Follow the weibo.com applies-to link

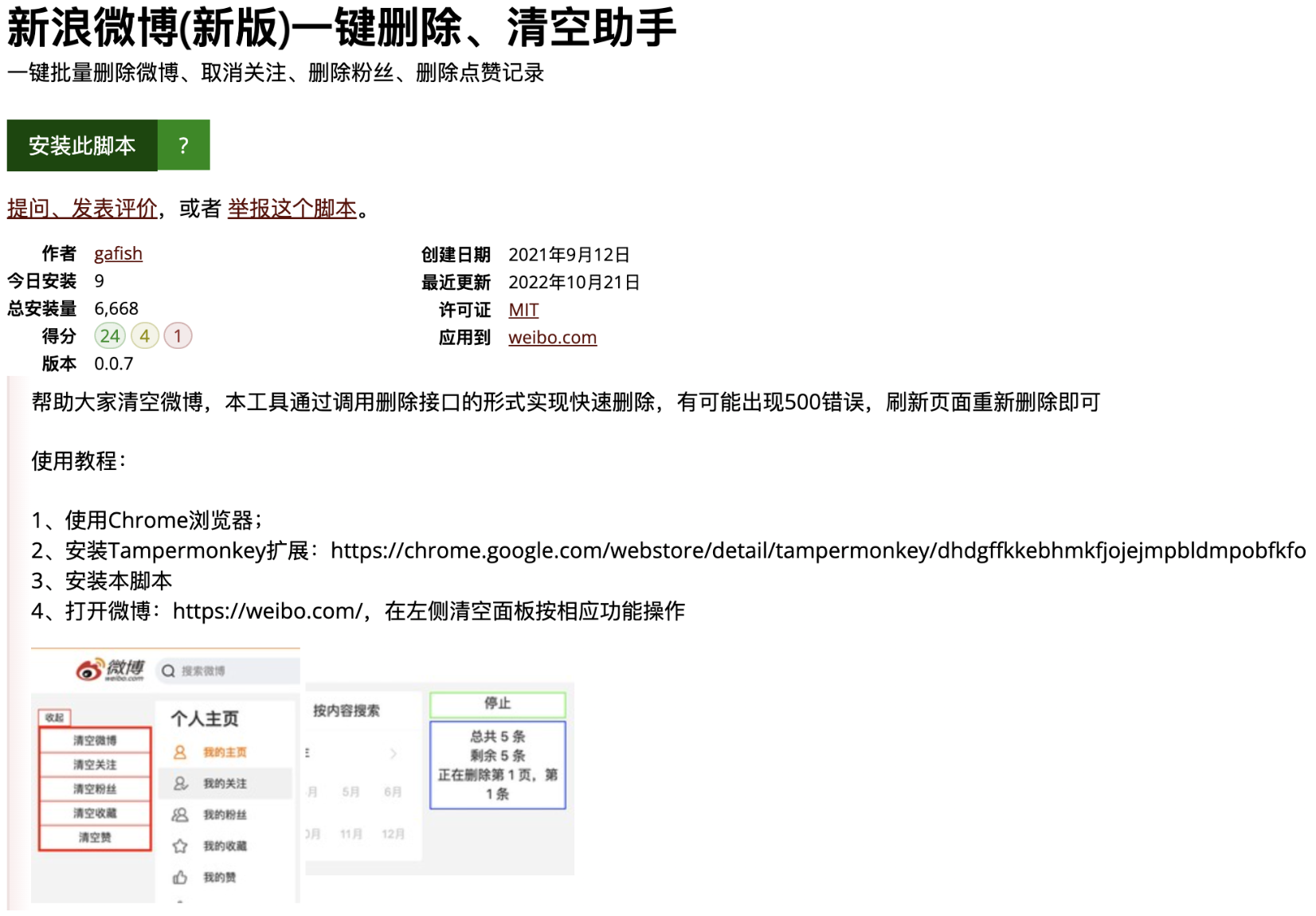552,337
